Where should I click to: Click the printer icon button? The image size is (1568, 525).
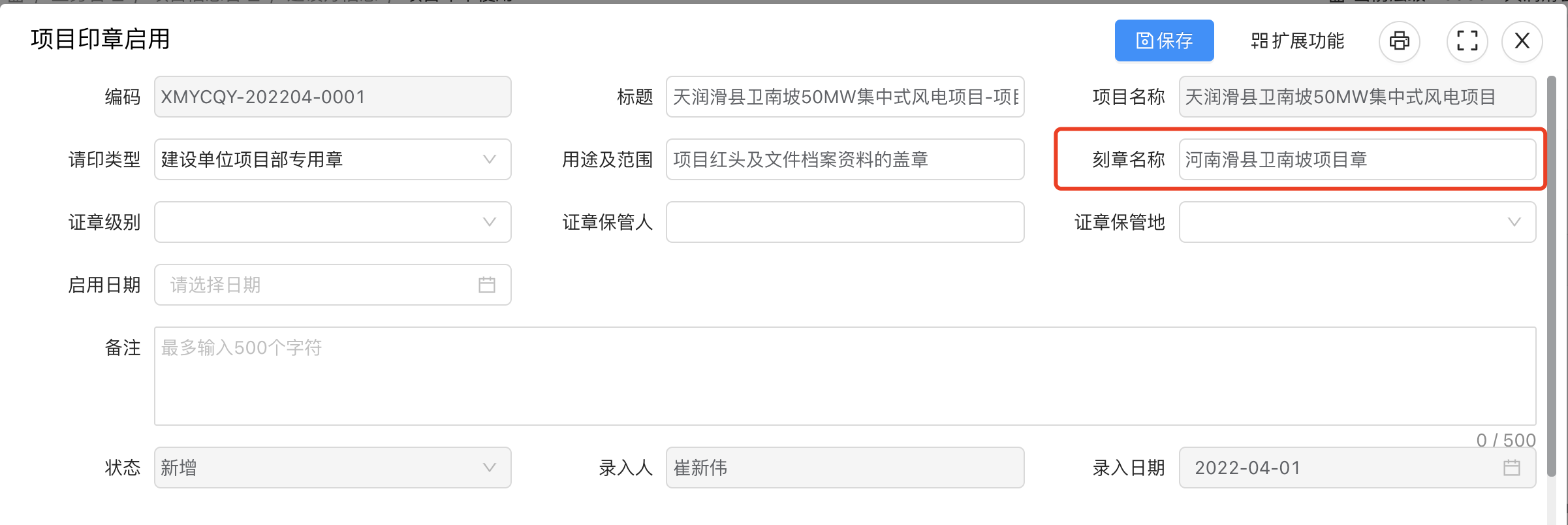pyautogui.click(x=1399, y=41)
